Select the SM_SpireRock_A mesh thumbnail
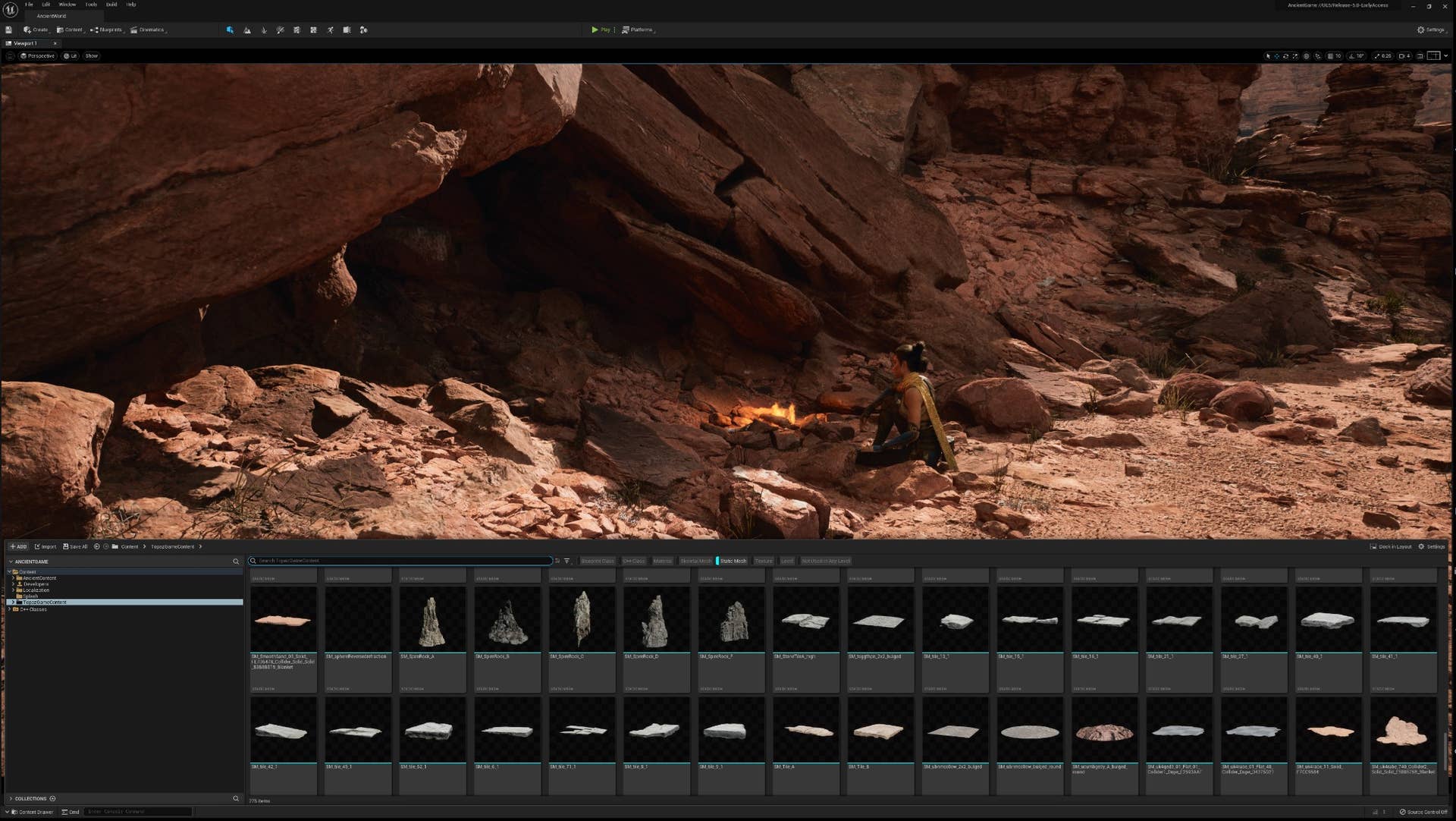1456x821 pixels. point(432,620)
